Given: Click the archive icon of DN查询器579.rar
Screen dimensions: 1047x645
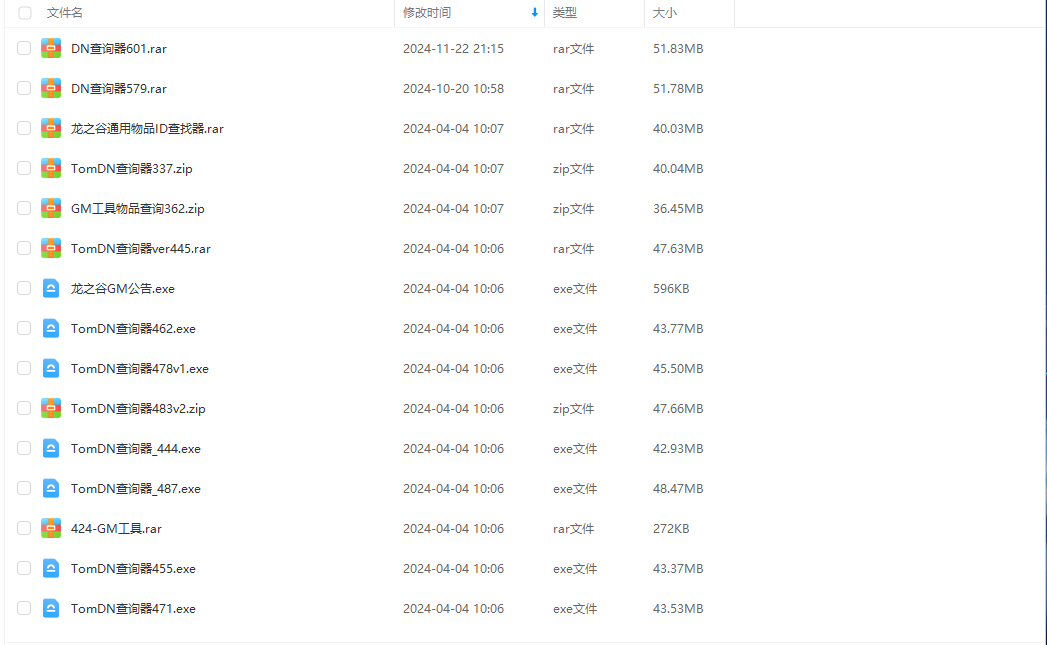Looking at the screenshot, I should click(51, 88).
